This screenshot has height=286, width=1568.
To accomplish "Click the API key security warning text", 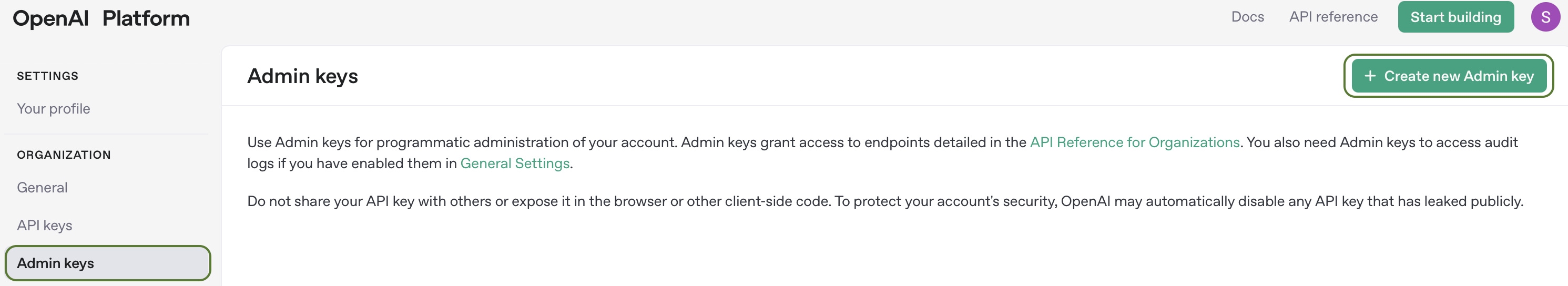I will (885, 201).
